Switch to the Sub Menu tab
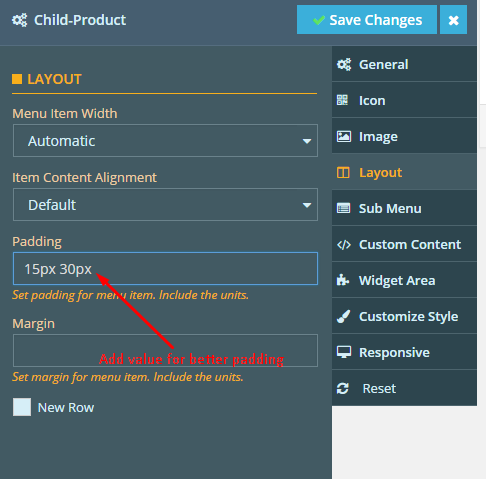The width and height of the screenshot is (486, 479). pos(404,208)
